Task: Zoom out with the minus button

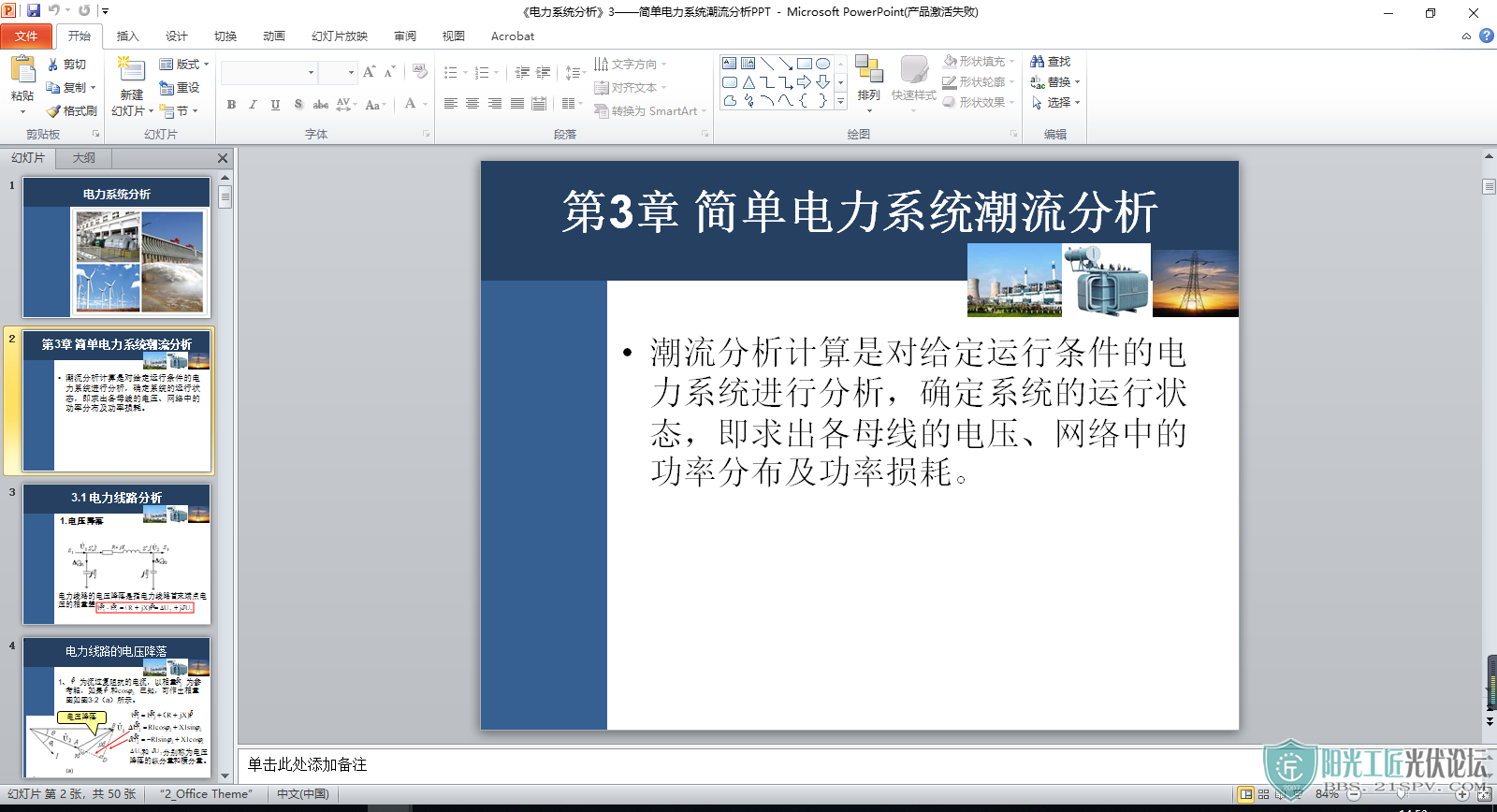Action: [x=1354, y=794]
